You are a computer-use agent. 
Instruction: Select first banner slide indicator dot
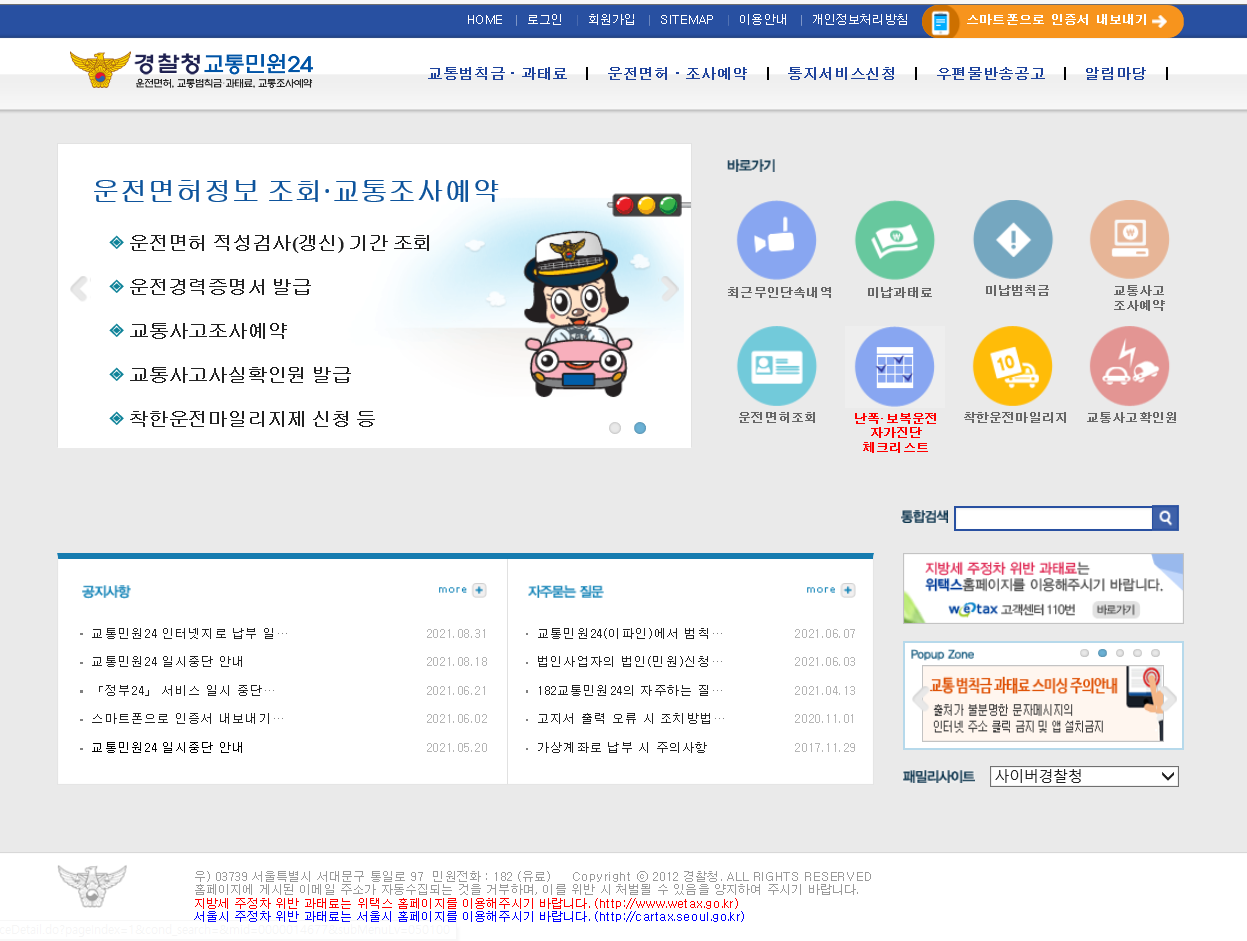point(615,428)
